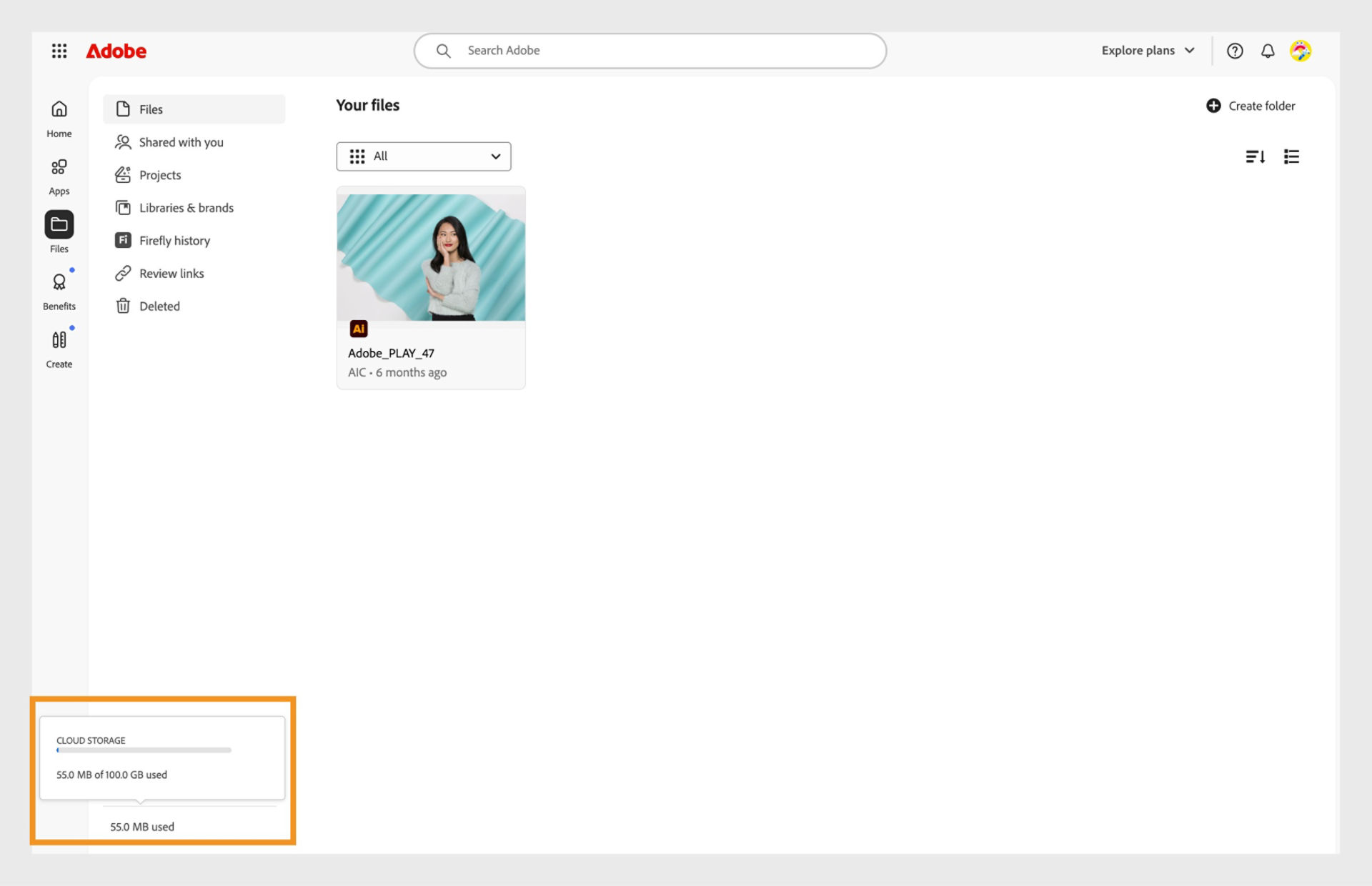Select the Files sidebar icon
Viewport: 1372px width, 886px height.
[x=59, y=225]
